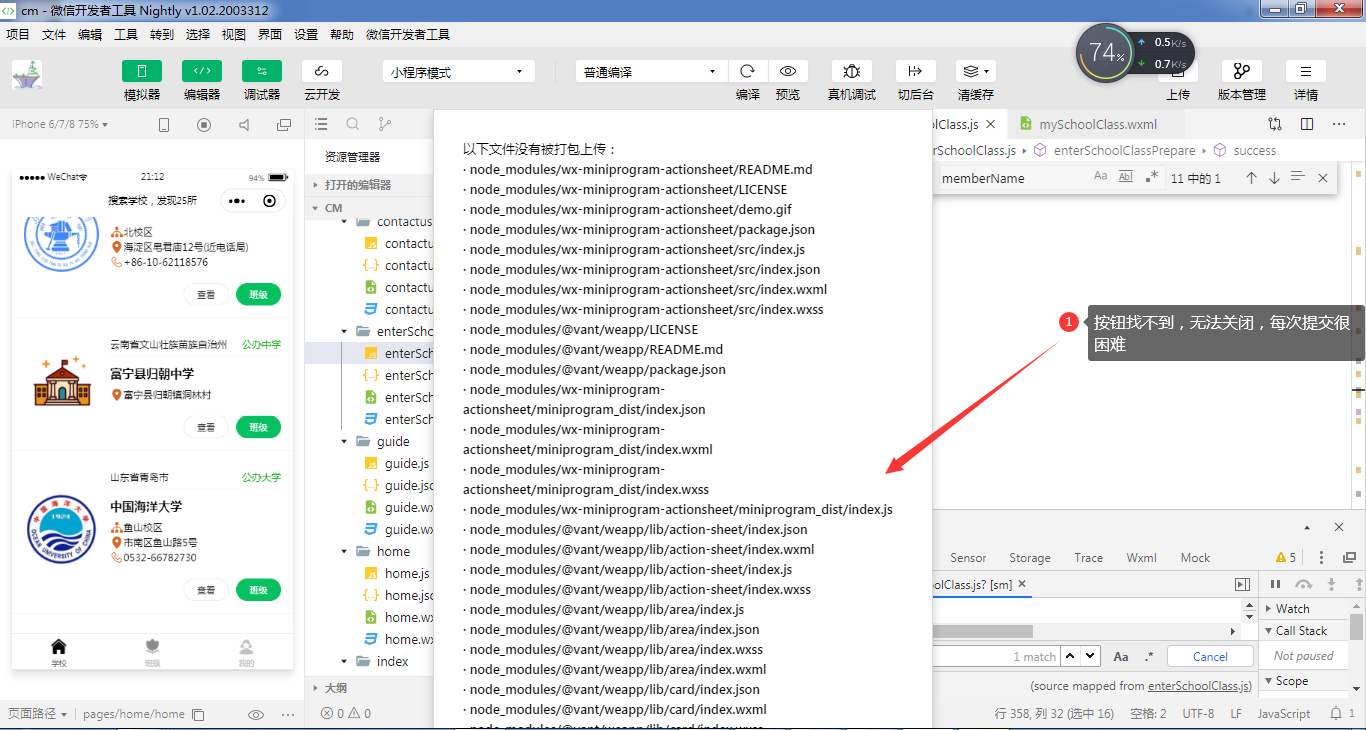Open the 微信开发者工具 menu
This screenshot has width=1366, height=730.
(x=408, y=34)
